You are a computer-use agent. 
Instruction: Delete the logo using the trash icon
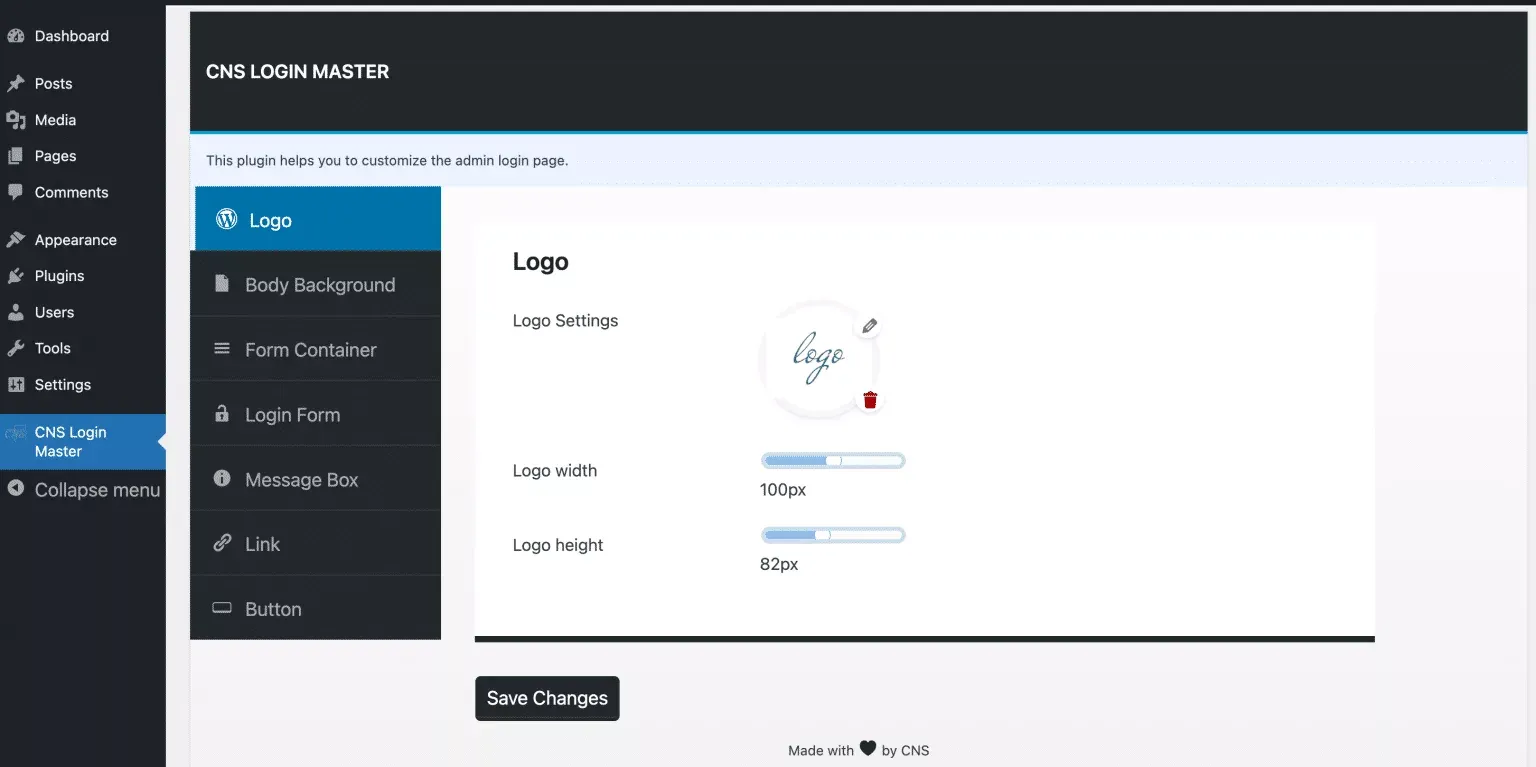[869, 399]
